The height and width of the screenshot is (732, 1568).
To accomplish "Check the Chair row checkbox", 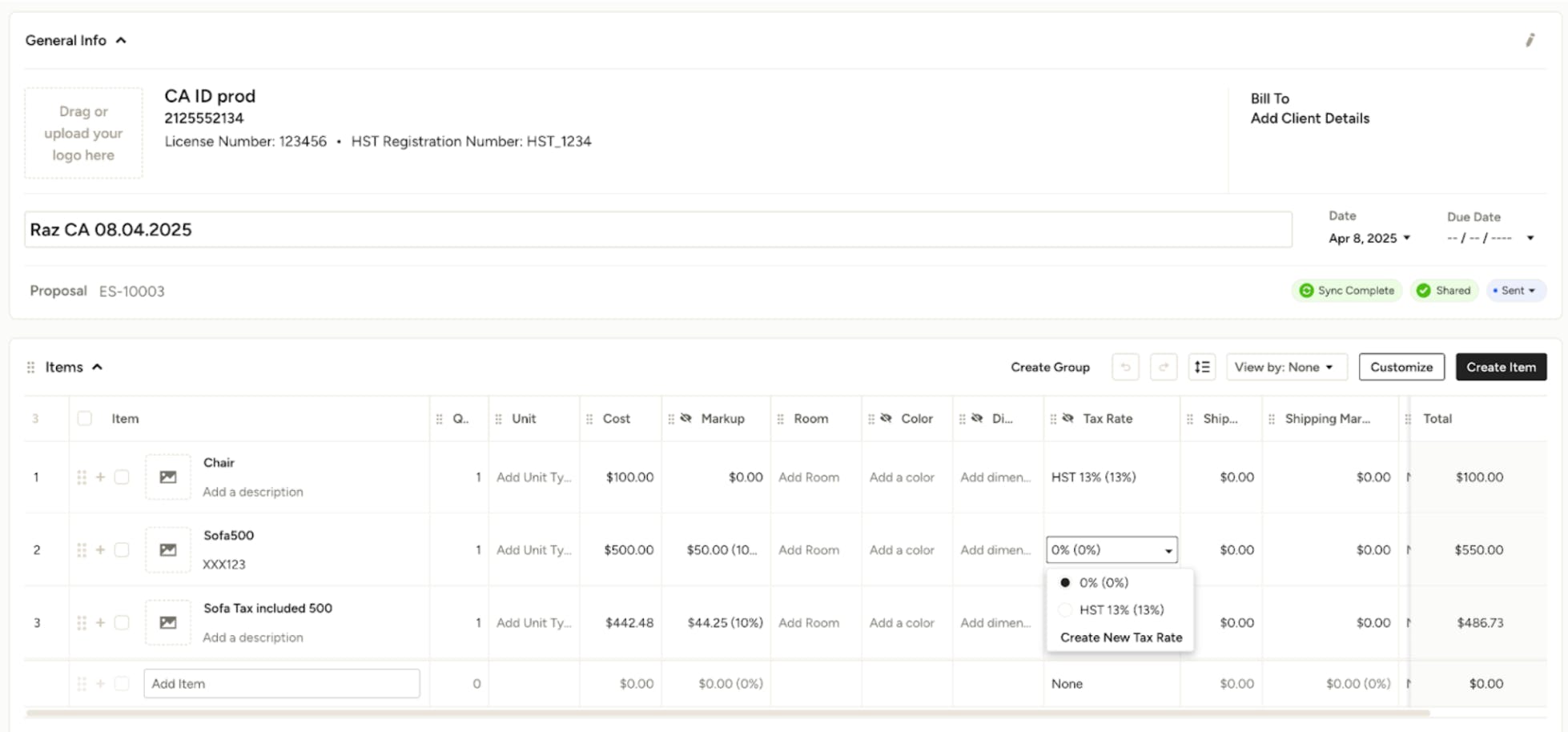I will [x=122, y=477].
